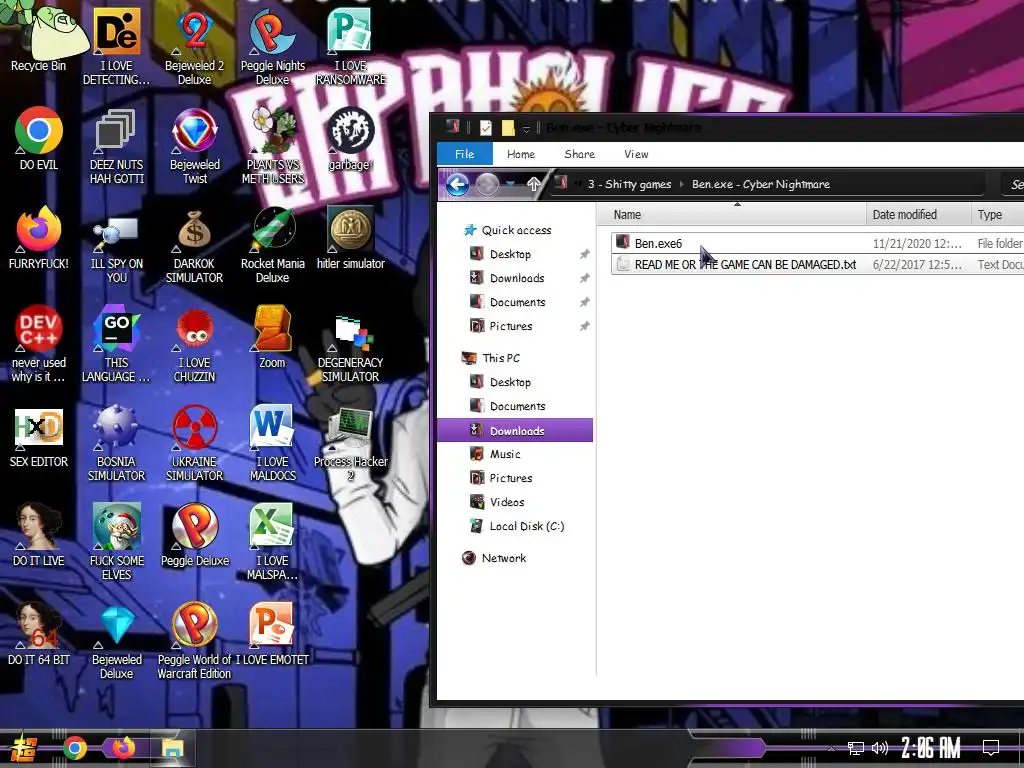This screenshot has width=1024, height=768.
Task: Open the UKRAINE SIMULATOR radiation icon
Action: pyautogui.click(x=194, y=443)
